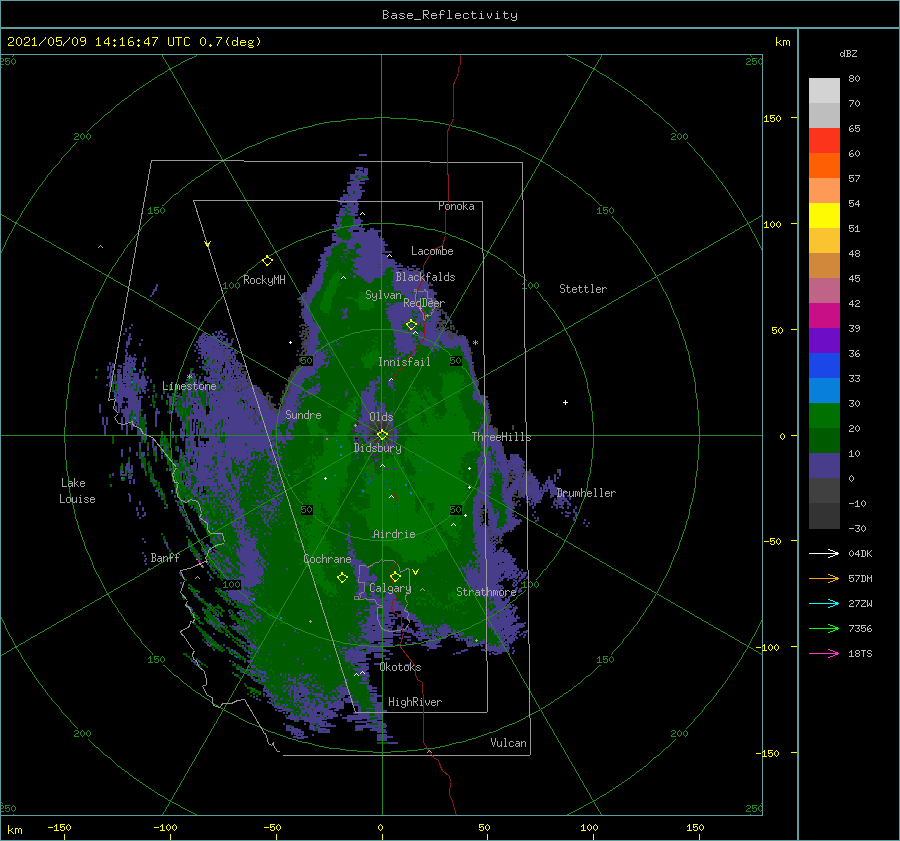The height and width of the screenshot is (841, 900).
Task: Click the magenta 18TS arrow icon
Action: coord(824,653)
